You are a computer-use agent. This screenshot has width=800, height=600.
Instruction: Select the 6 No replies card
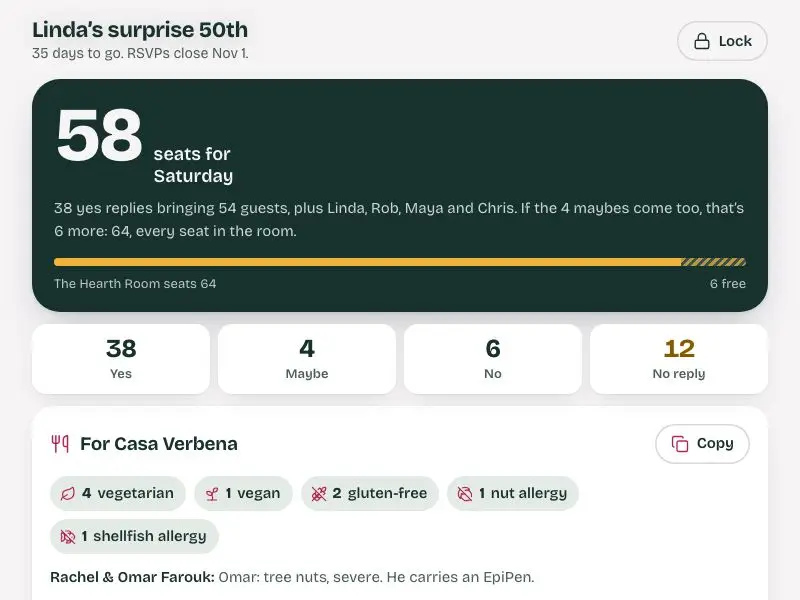493,359
